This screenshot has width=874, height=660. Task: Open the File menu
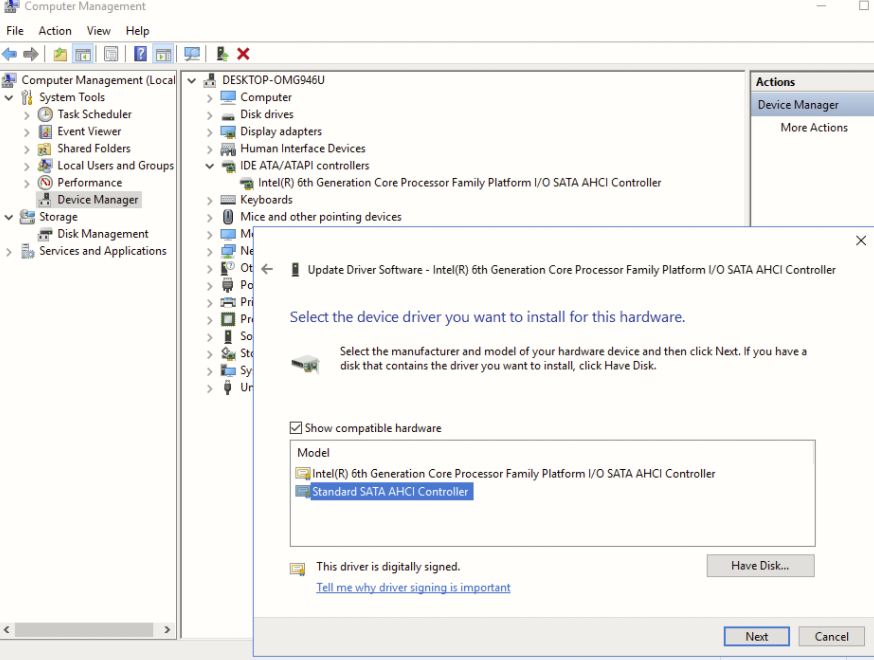15,31
